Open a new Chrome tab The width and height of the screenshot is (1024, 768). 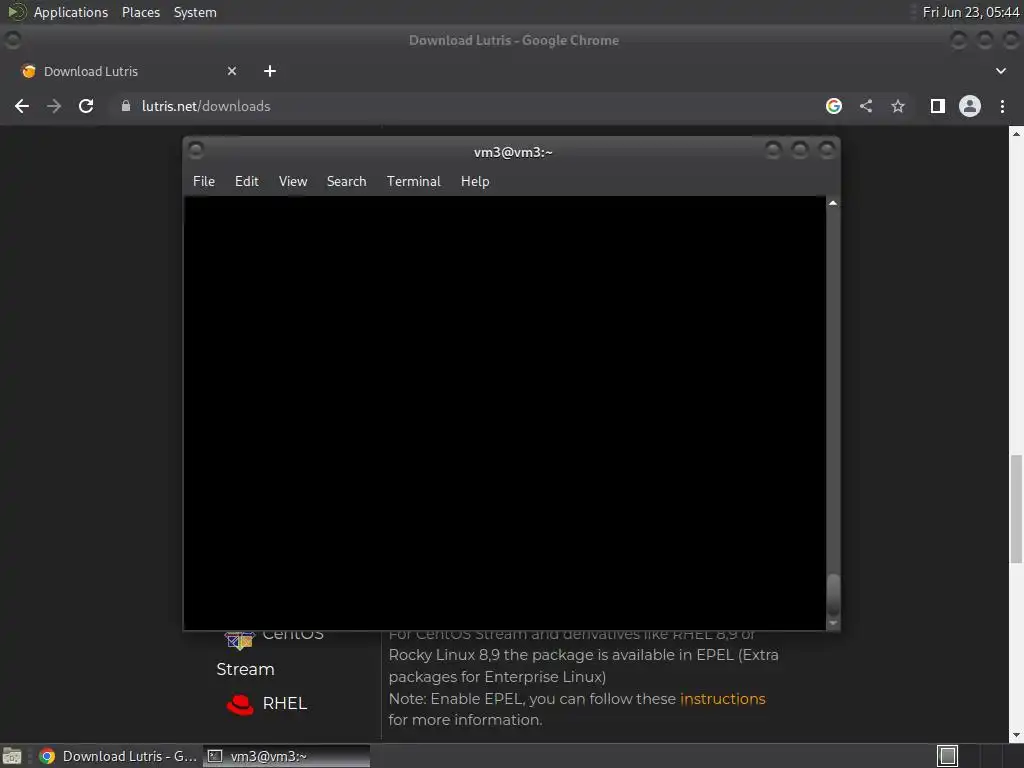[270, 71]
